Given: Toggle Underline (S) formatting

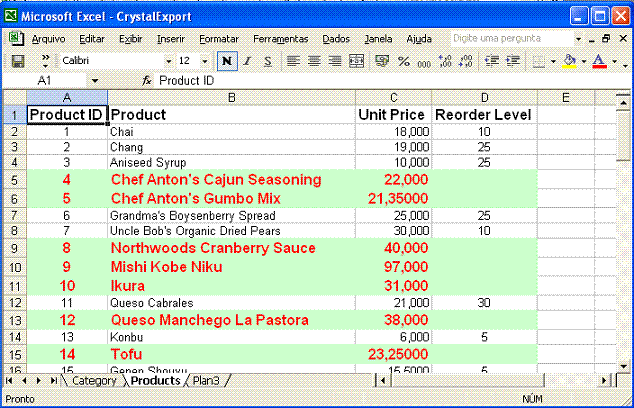Looking at the screenshot, I should pyautogui.click(x=268, y=61).
